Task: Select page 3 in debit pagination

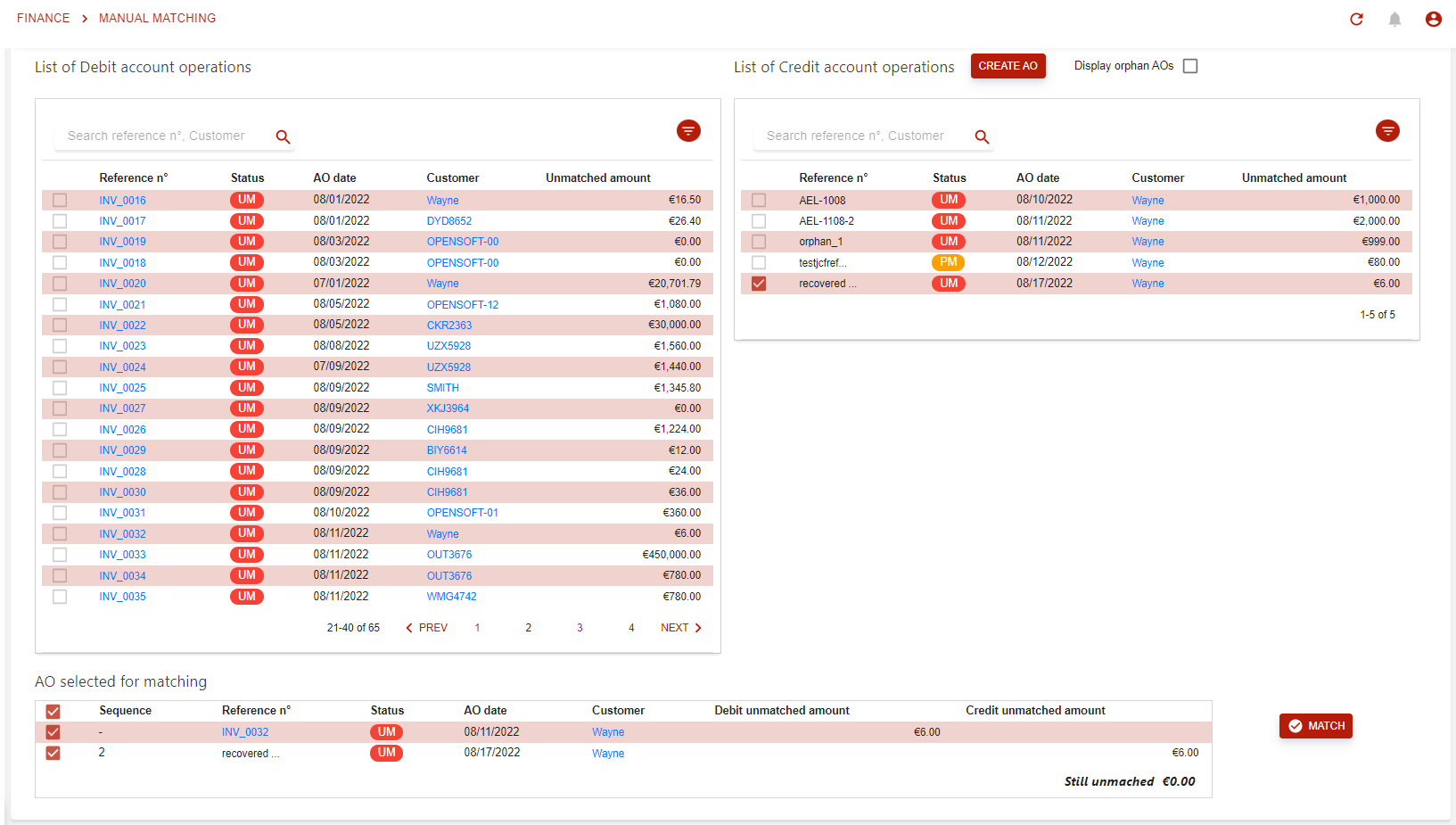Action: (x=580, y=628)
